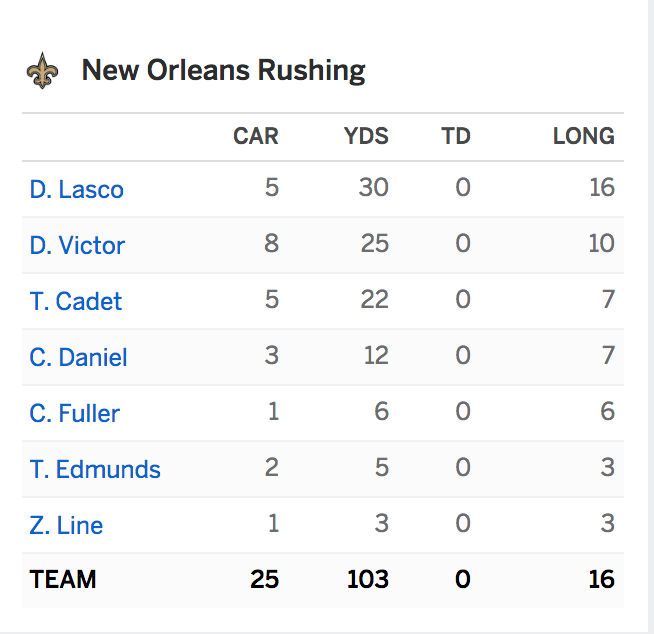Image resolution: width=654 pixels, height=634 pixels.
Task: Visit T. Edmunds player link
Action: (95, 469)
